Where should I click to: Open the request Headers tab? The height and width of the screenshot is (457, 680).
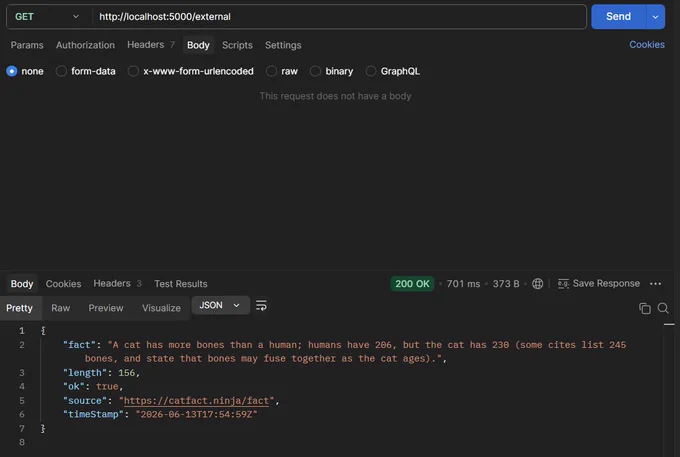150,45
